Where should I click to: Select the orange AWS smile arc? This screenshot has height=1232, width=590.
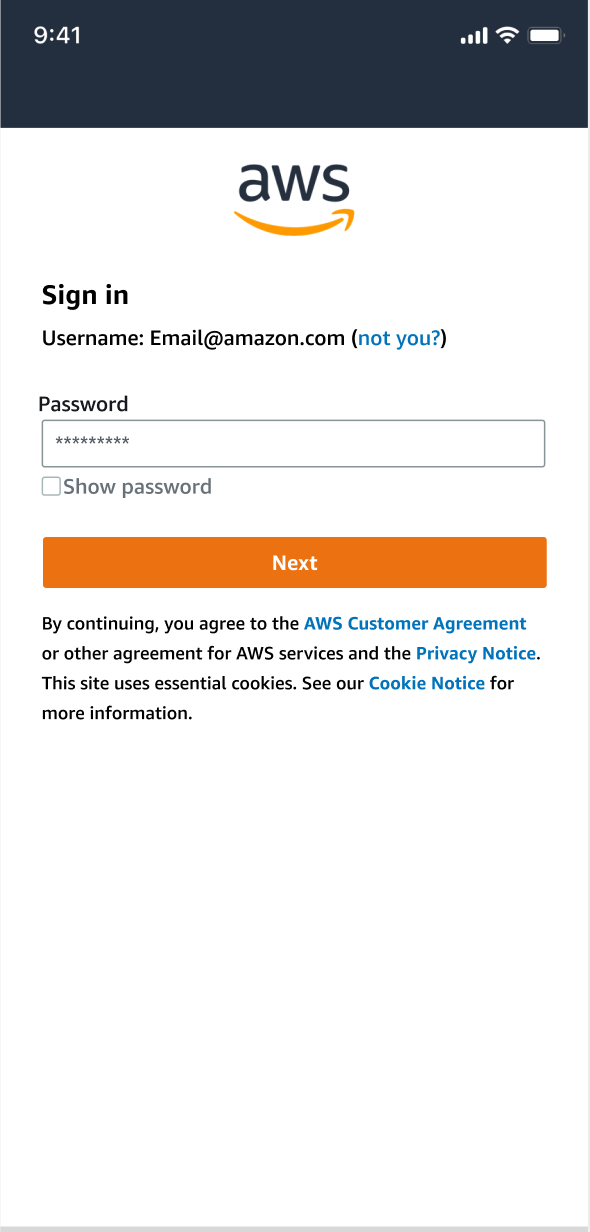tap(293, 220)
